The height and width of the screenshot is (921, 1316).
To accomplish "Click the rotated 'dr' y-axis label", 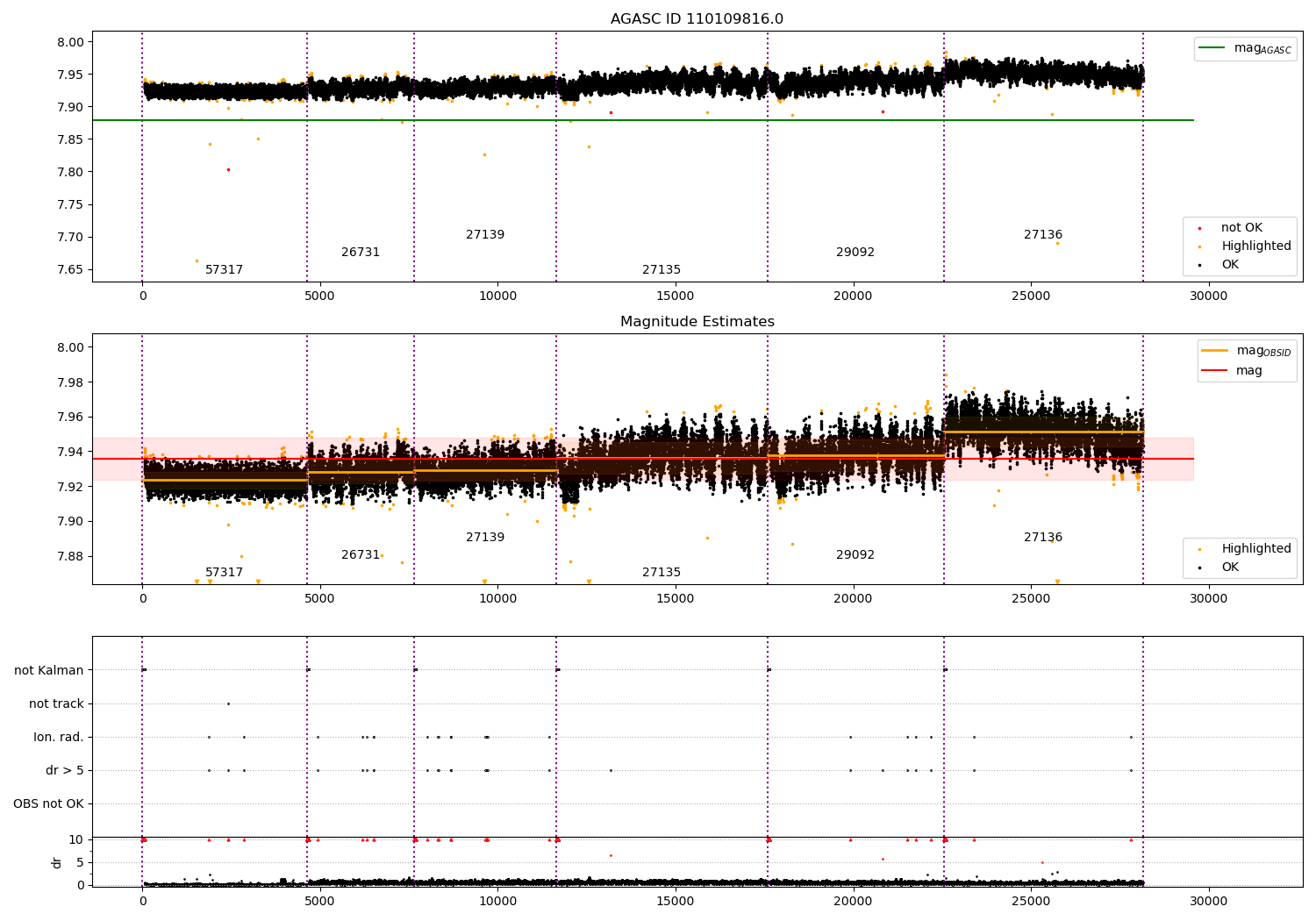I will [57, 863].
